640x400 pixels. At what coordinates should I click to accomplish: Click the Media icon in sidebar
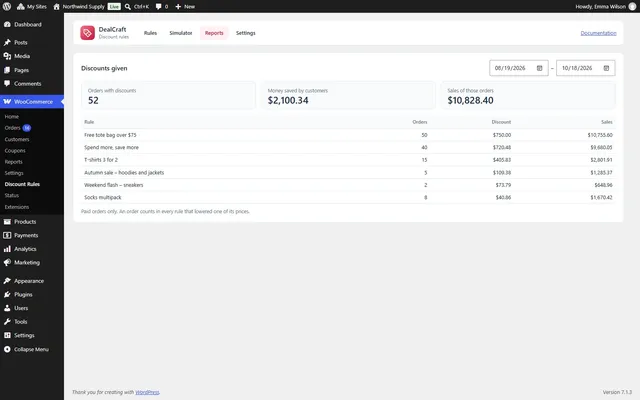(x=7, y=56)
